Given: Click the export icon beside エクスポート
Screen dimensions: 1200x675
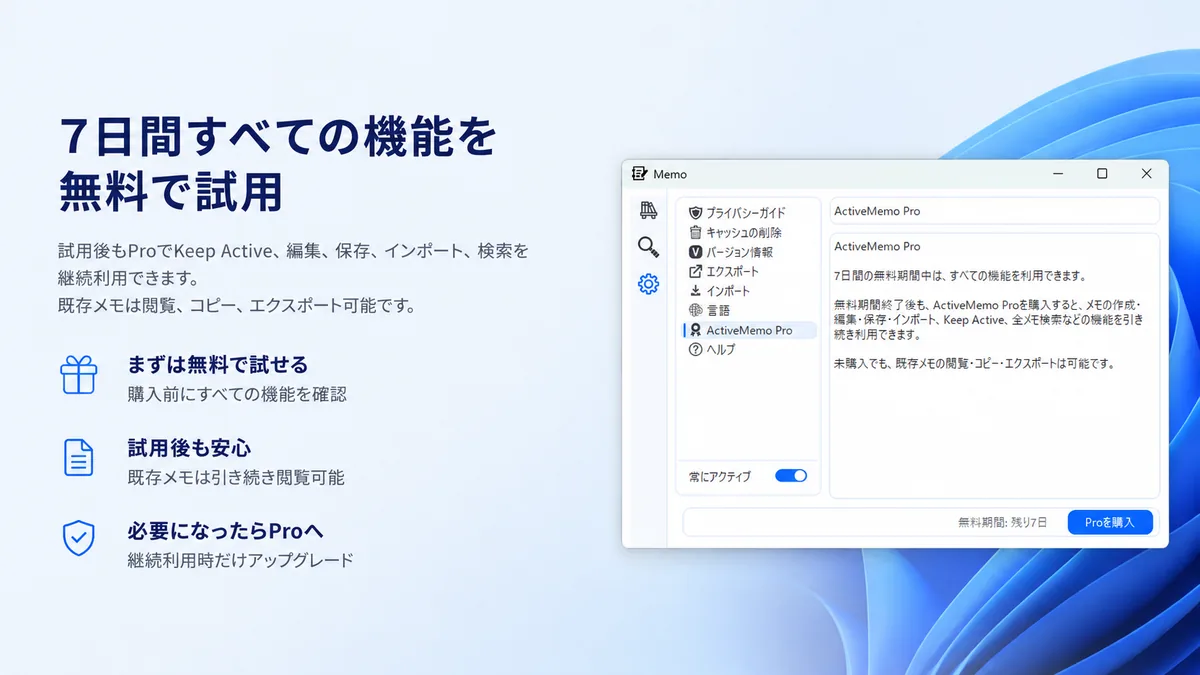Looking at the screenshot, I should point(696,271).
